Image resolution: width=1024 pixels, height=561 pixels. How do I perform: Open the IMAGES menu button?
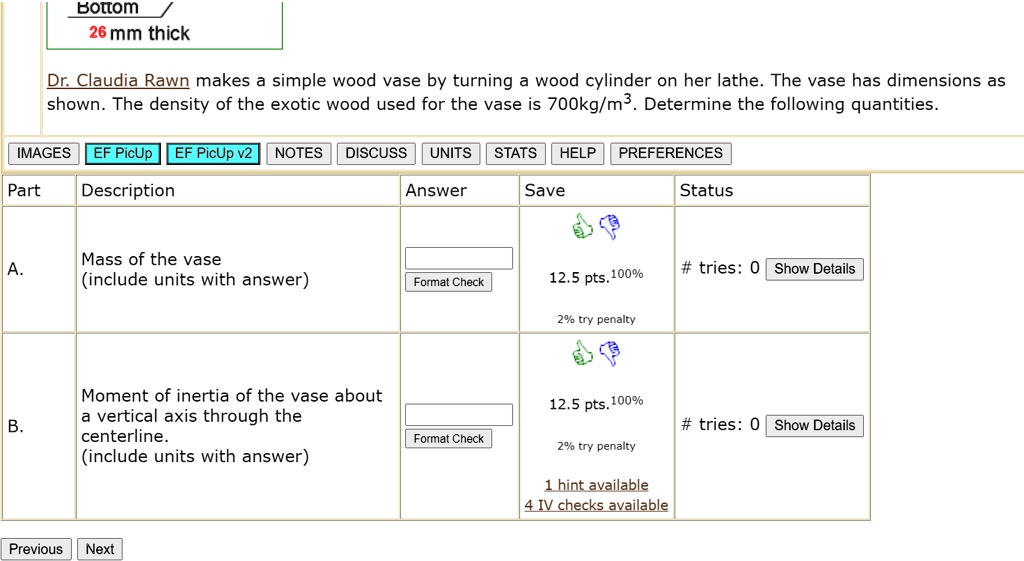pos(44,153)
